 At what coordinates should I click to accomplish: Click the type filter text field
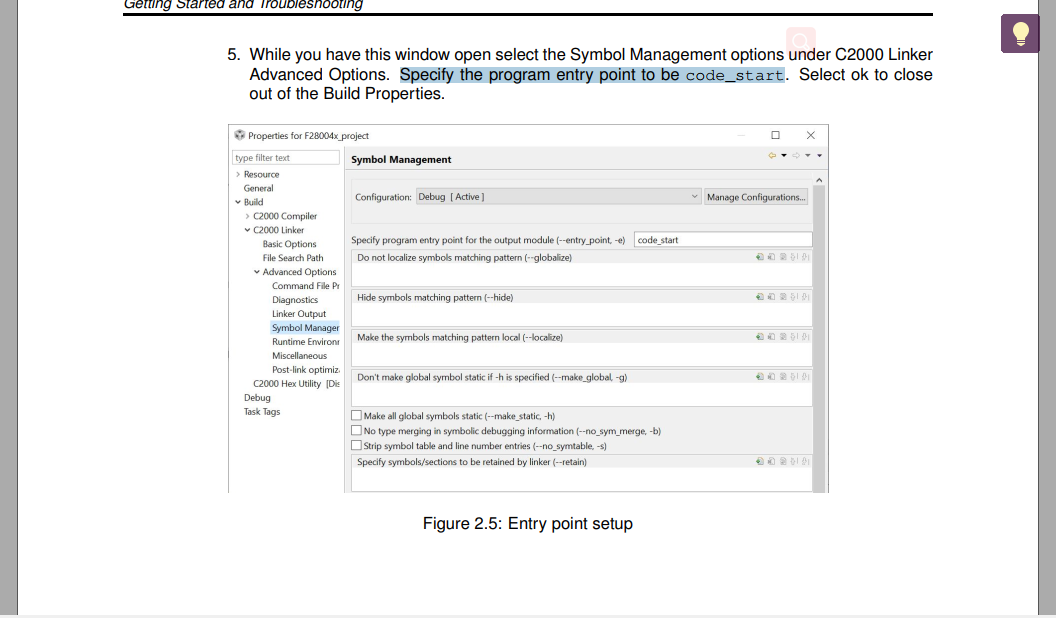click(x=286, y=158)
